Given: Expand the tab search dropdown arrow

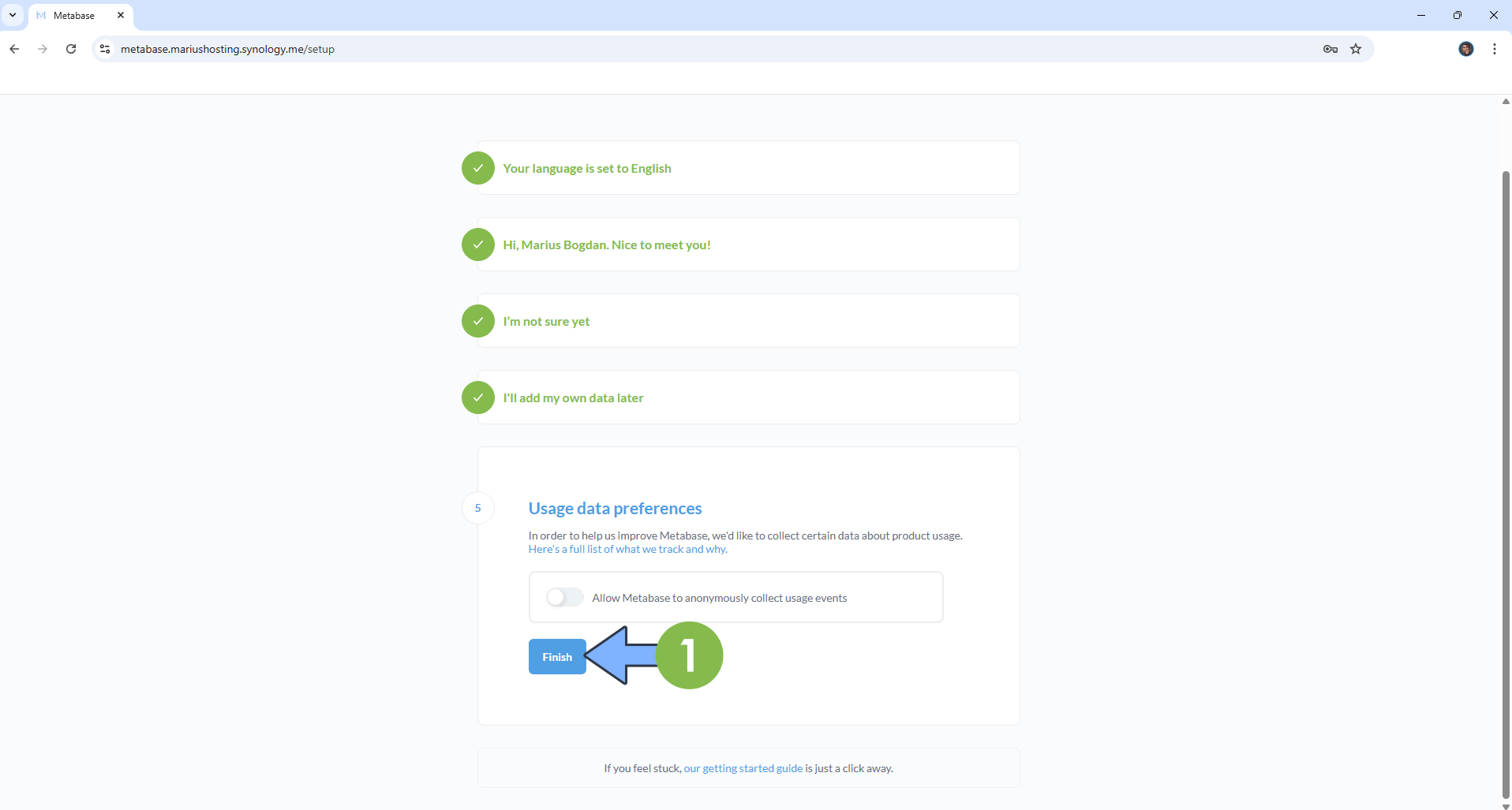Looking at the screenshot, I should [13, 15].
